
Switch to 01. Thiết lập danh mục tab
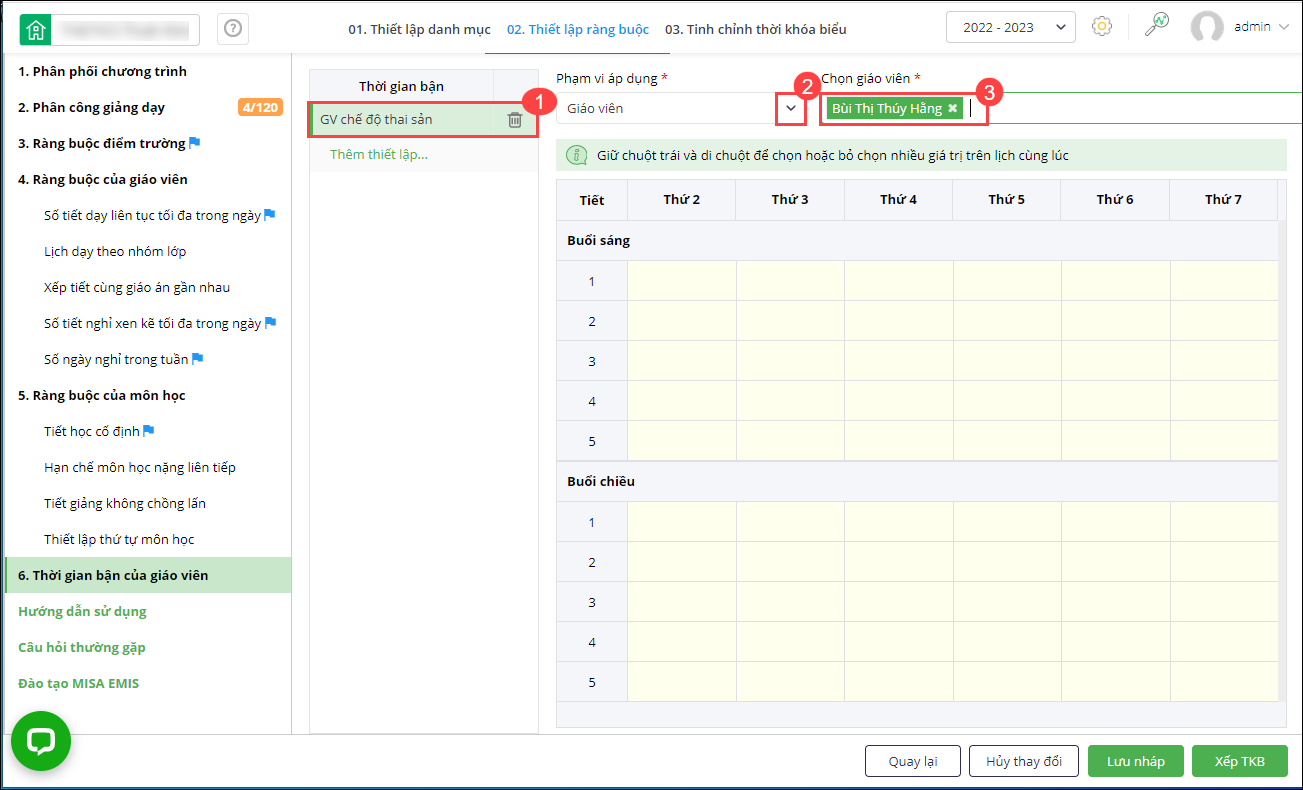tap(419, 29)
